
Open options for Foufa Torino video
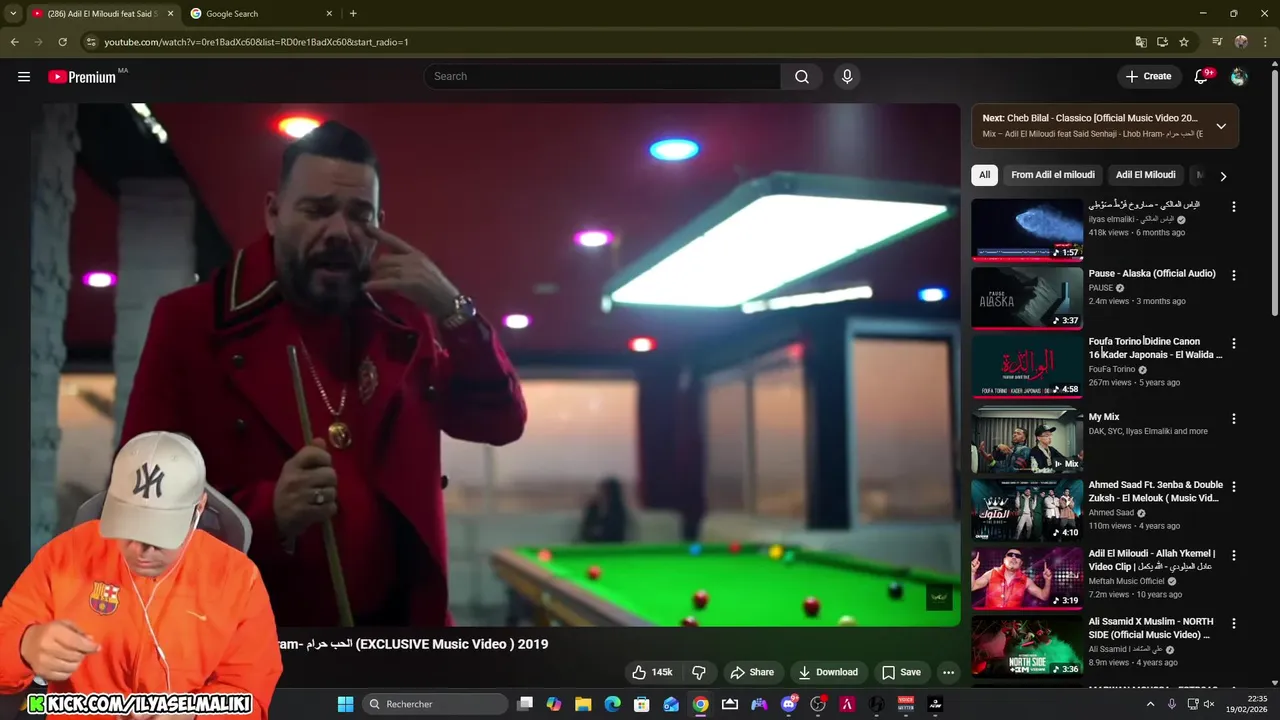pyautogui.click(x=1234, y=343)
